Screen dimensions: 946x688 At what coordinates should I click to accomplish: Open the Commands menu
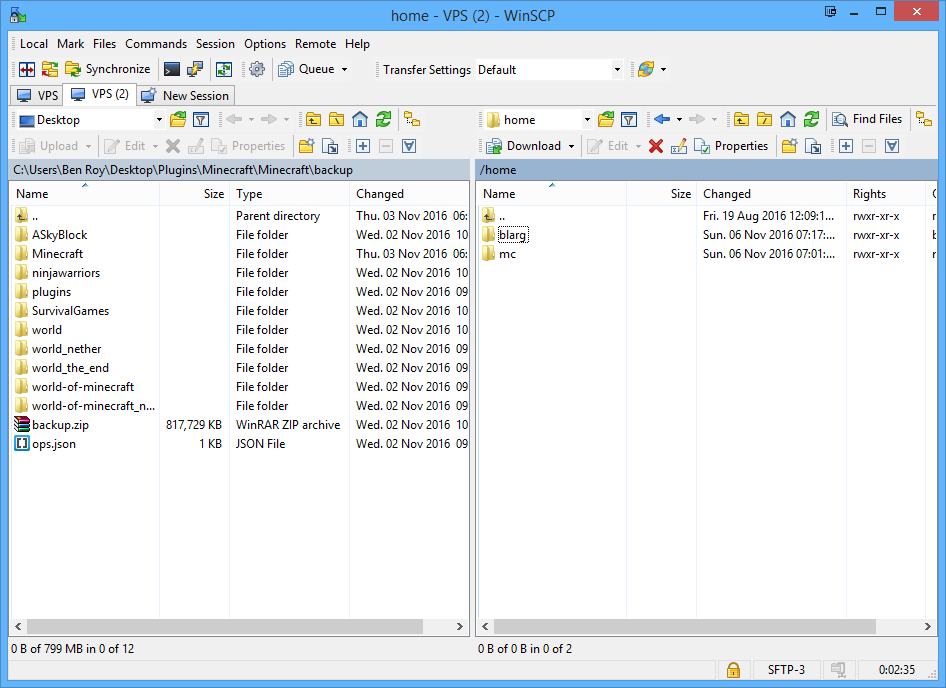(x=156, y=44)
